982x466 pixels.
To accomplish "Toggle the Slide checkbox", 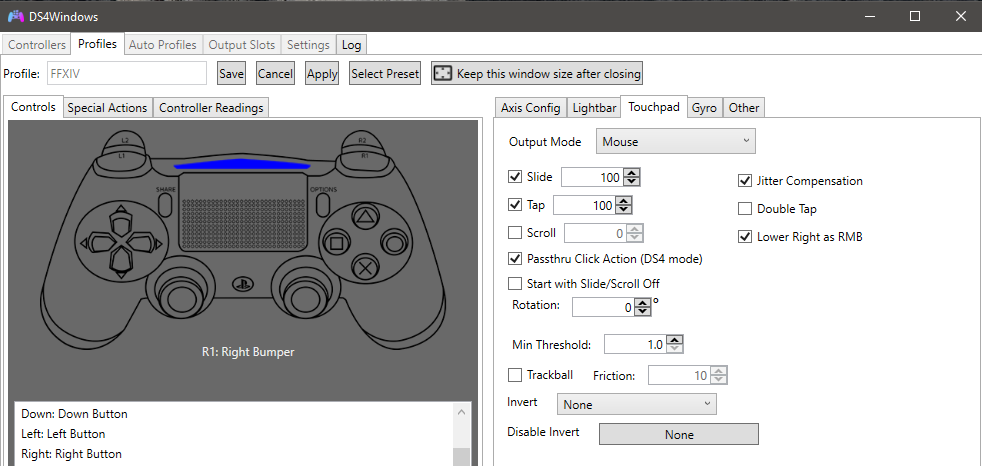I will pos(515,177).
